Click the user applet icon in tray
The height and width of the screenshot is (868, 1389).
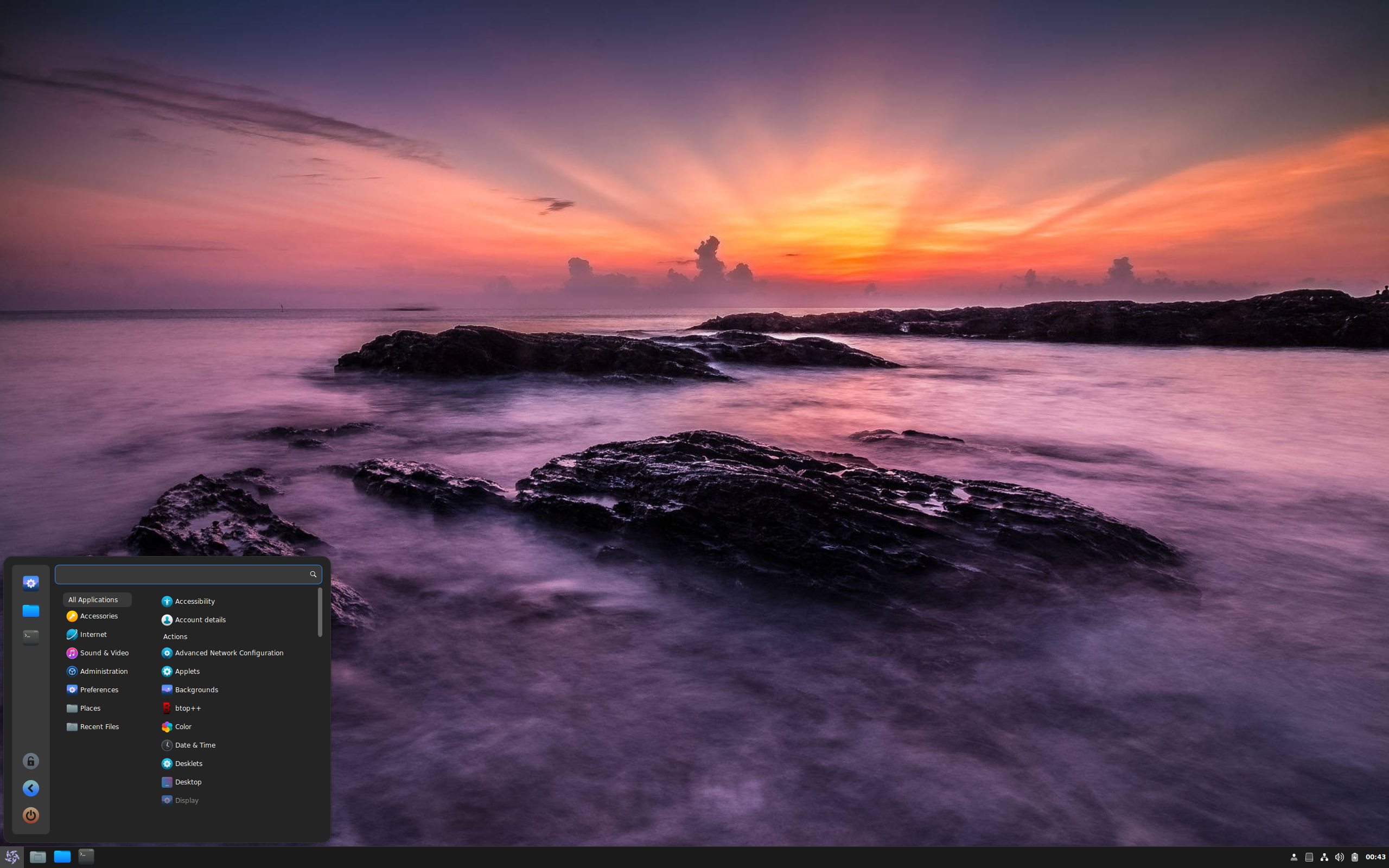point(1294,857)
